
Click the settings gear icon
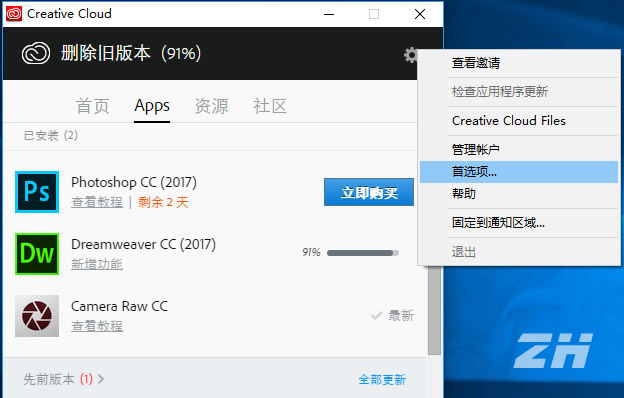point(410,55)
